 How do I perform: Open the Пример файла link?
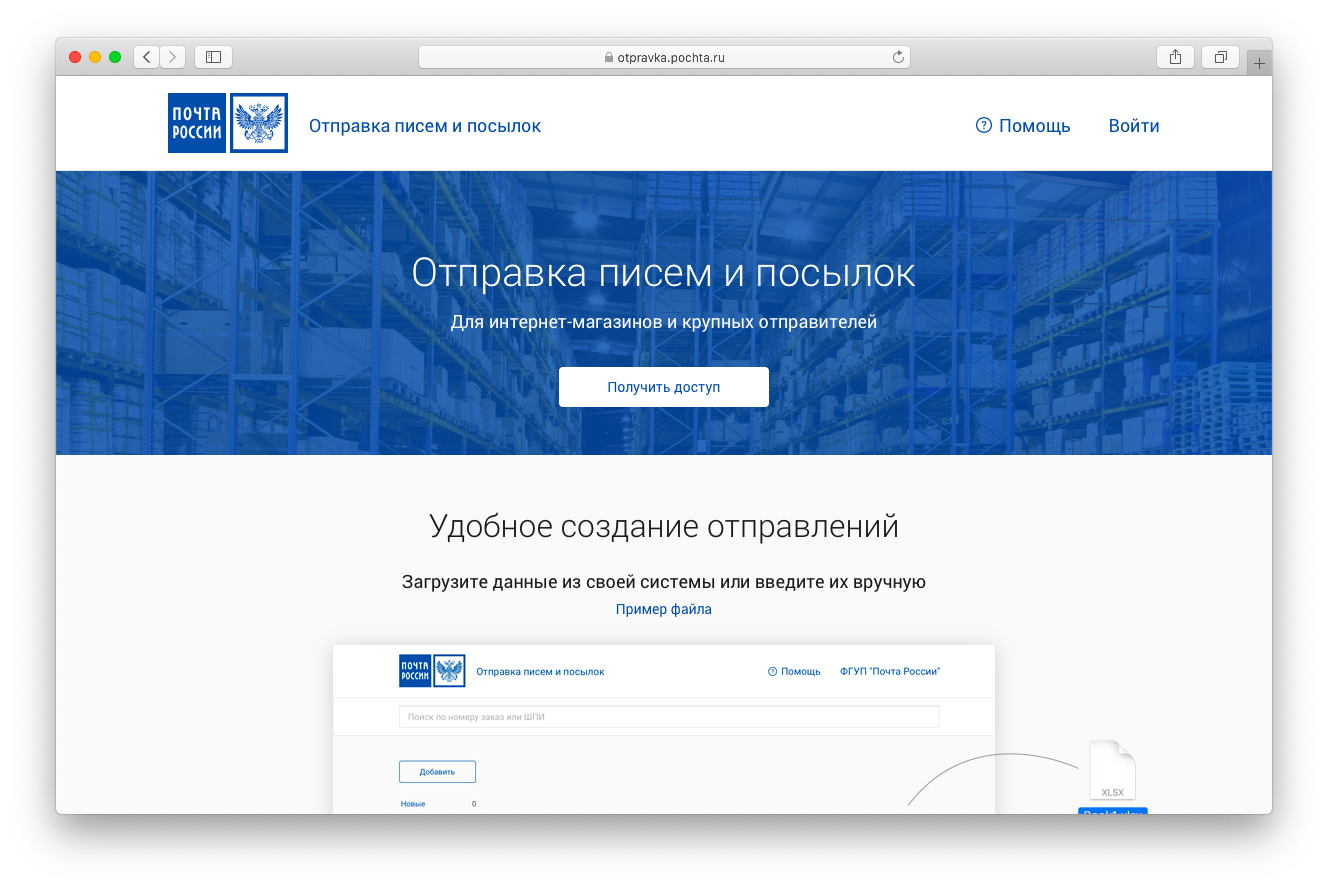pos(664,609)
